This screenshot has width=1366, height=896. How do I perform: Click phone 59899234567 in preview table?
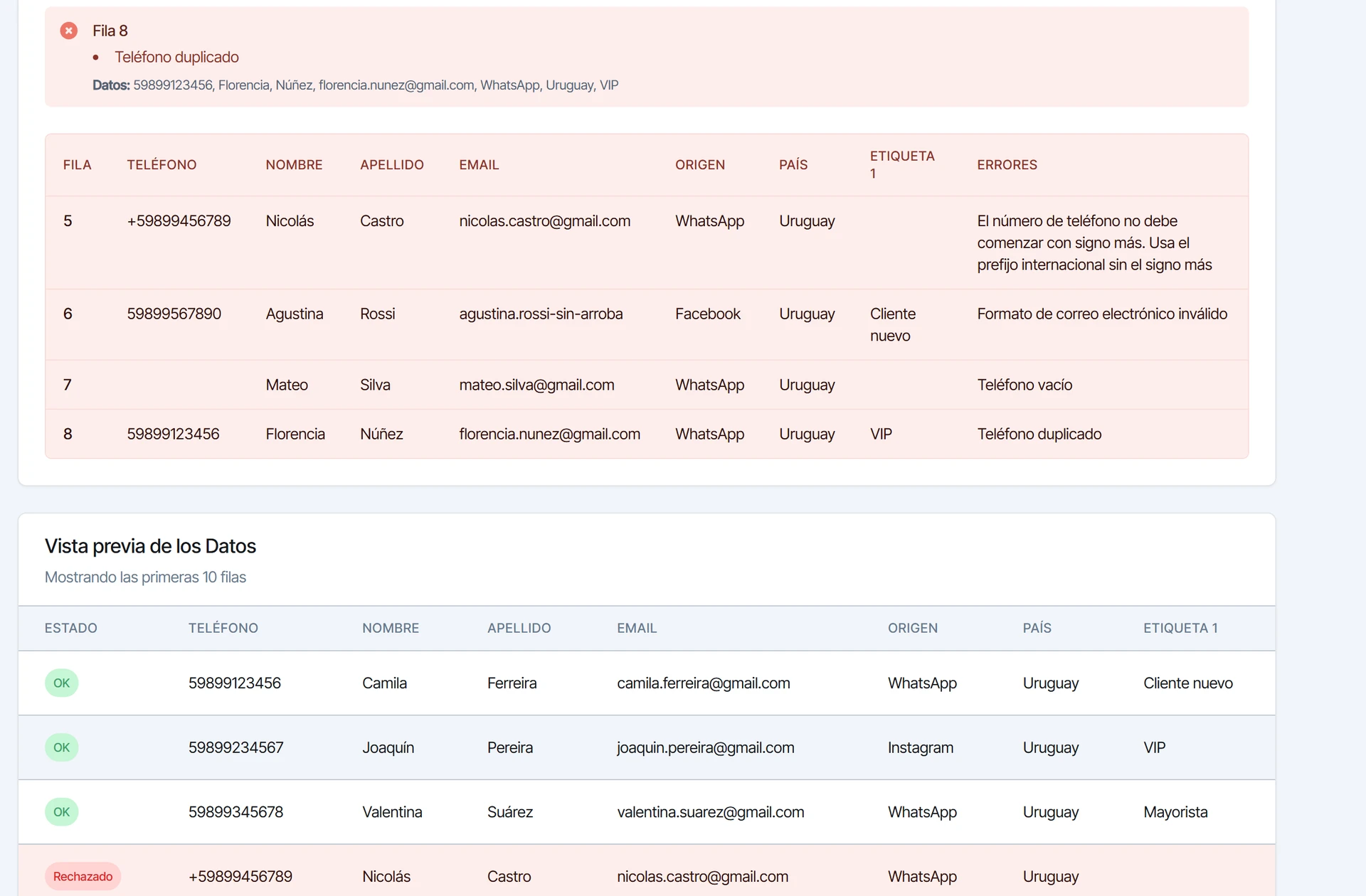point(235,748)
